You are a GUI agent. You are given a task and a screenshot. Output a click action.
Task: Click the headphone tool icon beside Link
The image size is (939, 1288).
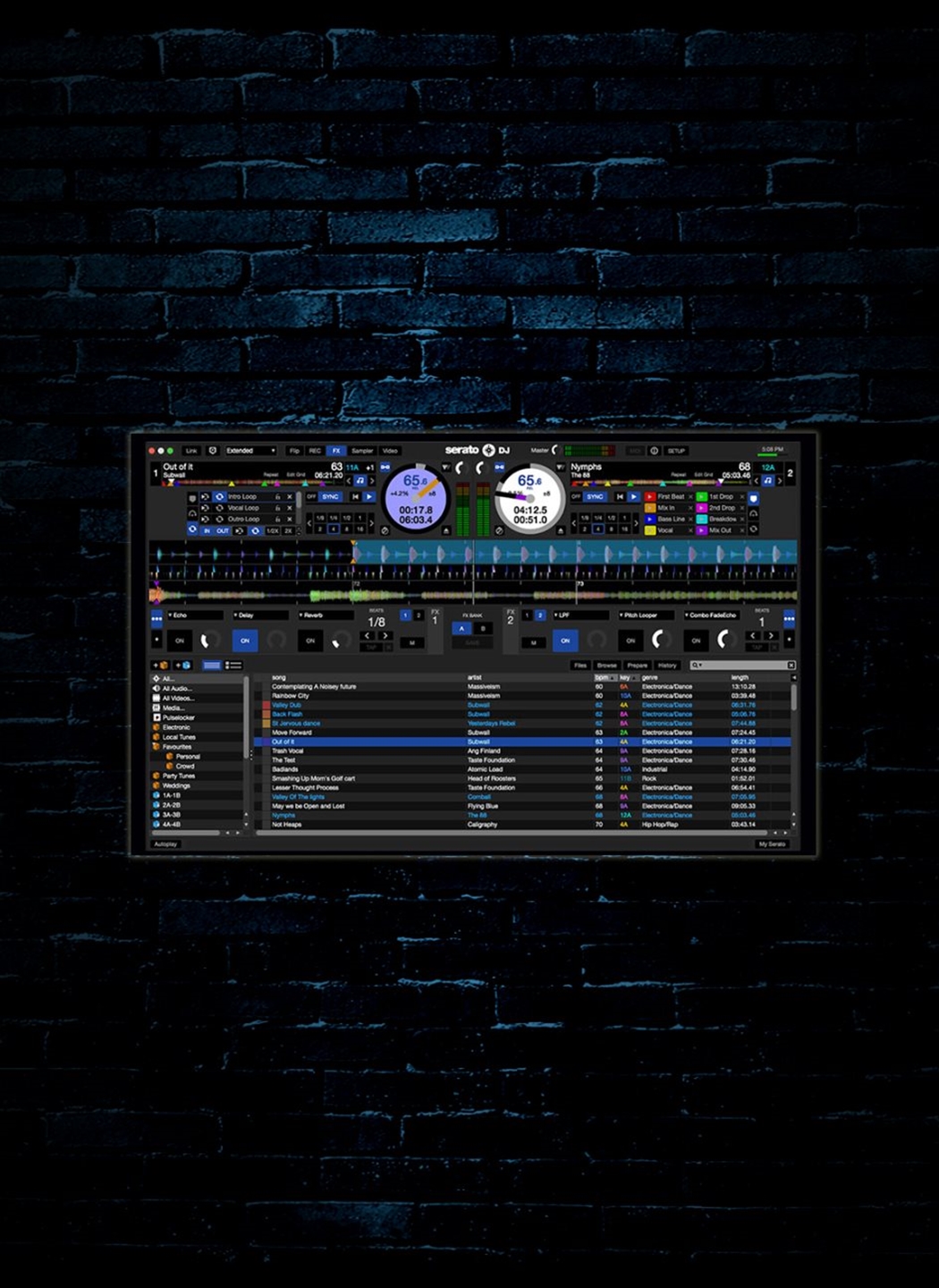click(x=213, y=451)
